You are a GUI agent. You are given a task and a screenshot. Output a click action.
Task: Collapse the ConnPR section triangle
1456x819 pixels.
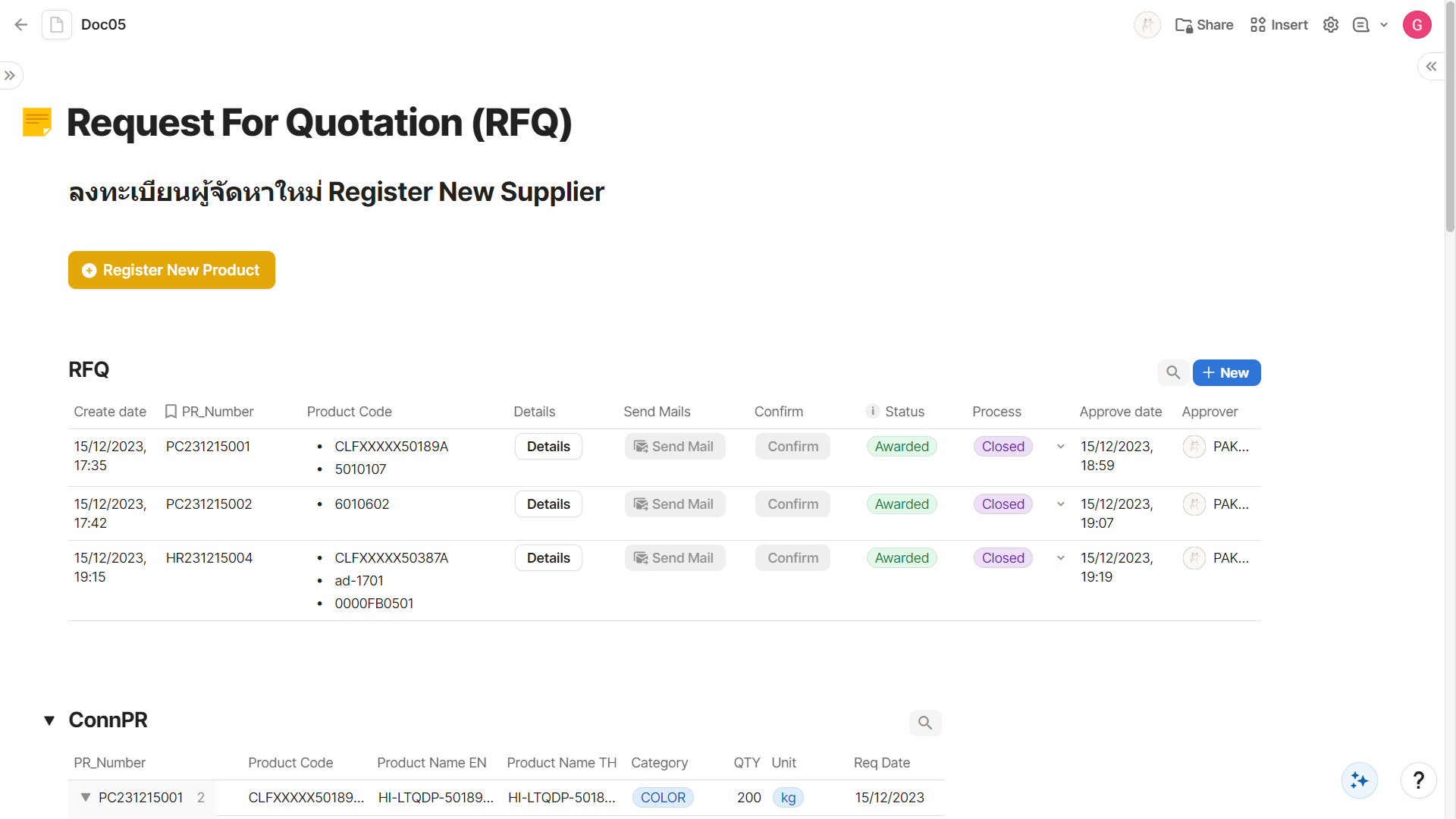49,720
